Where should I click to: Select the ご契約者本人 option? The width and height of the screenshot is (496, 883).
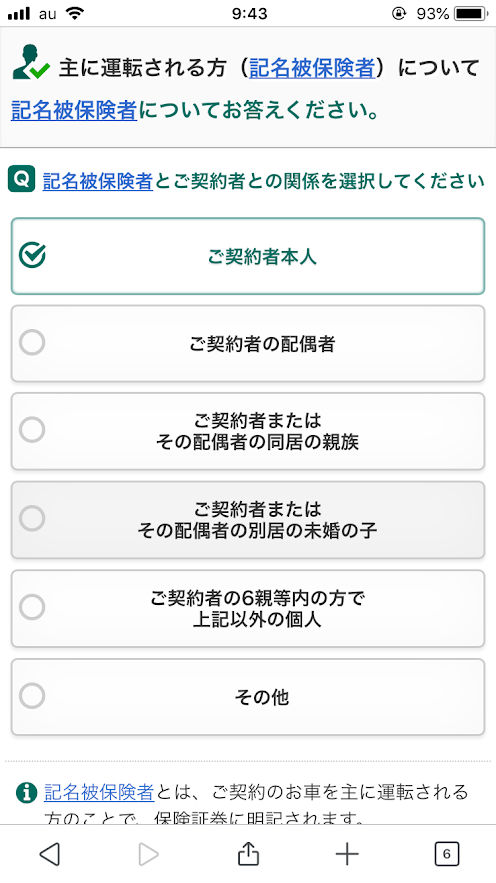click(248, 256)
